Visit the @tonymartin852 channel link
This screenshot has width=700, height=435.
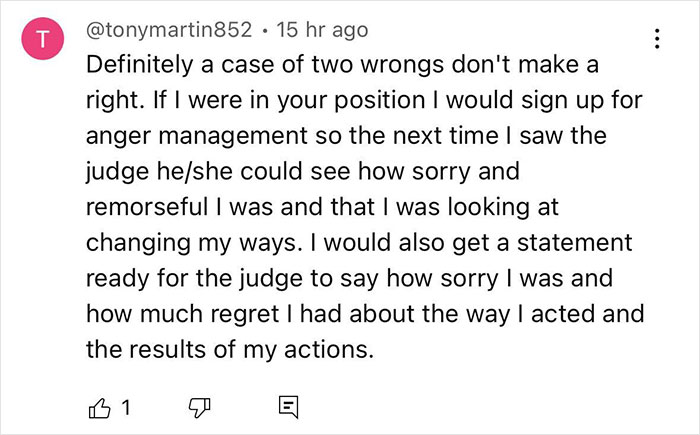tap(166, 33)
